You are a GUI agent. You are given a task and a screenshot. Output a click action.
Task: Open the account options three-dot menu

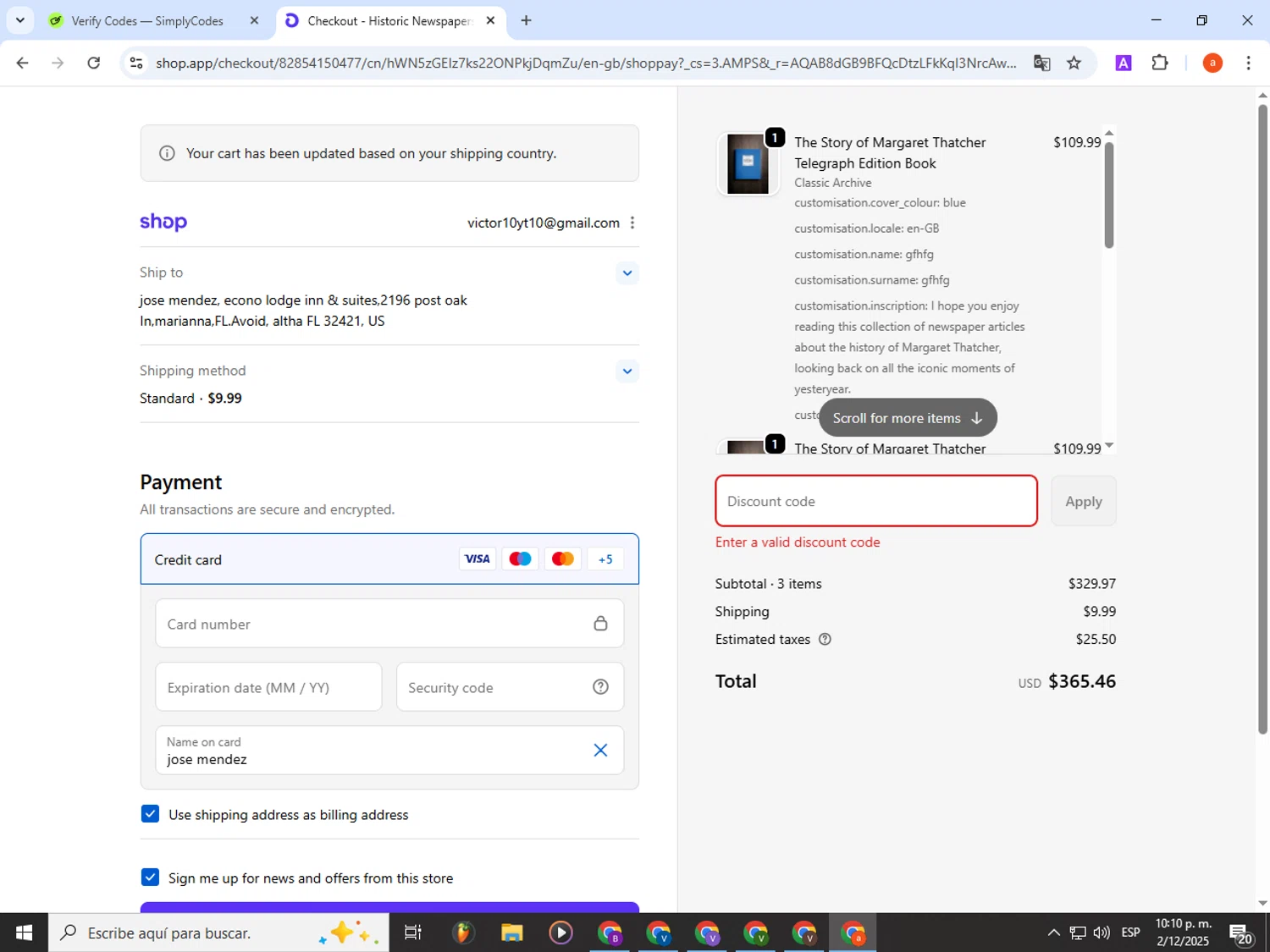pyautogui.click(x=632, y=223)
